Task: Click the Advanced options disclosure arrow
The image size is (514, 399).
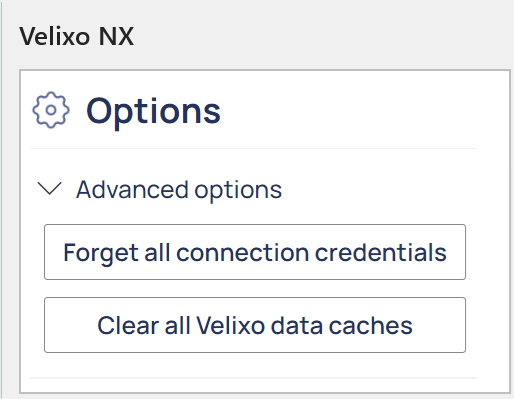Action: click(50, 188)
